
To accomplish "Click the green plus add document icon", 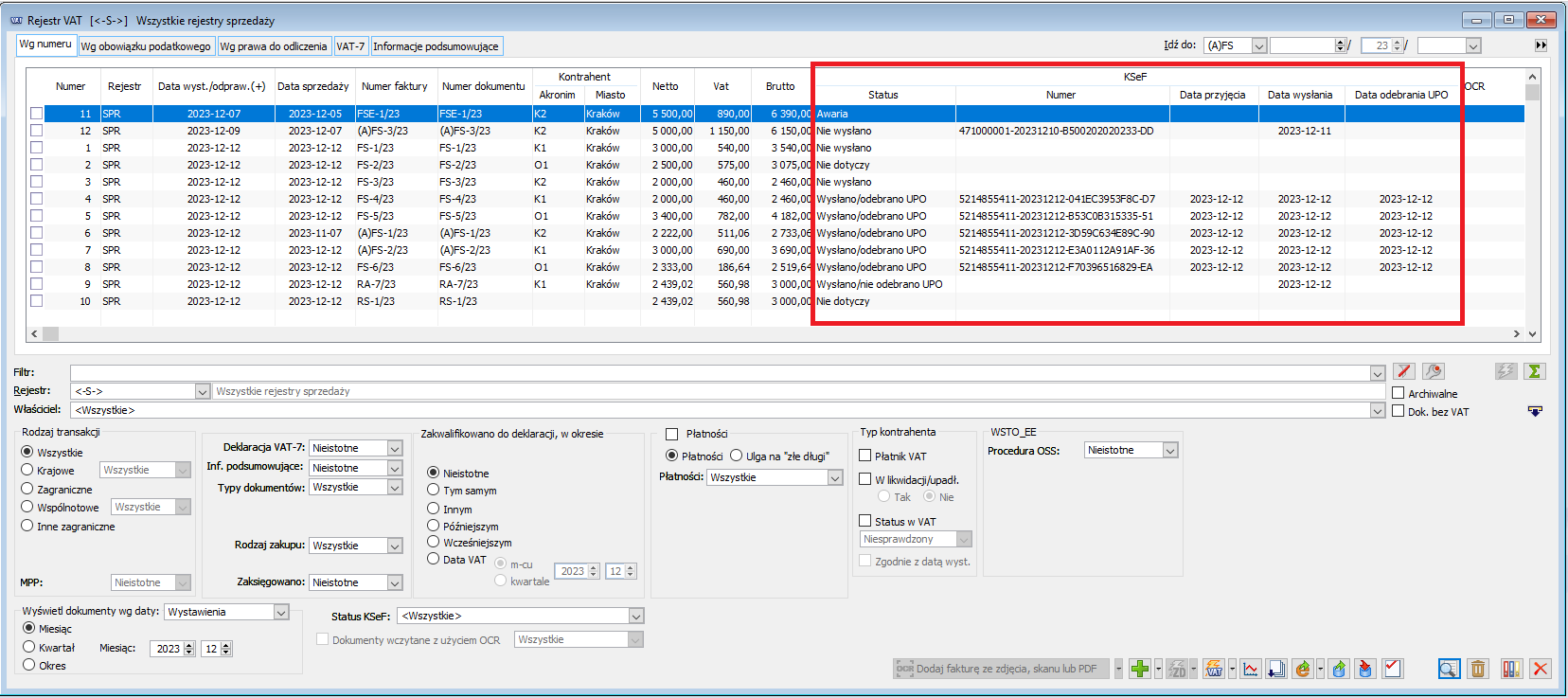I will coord(1140,669).
